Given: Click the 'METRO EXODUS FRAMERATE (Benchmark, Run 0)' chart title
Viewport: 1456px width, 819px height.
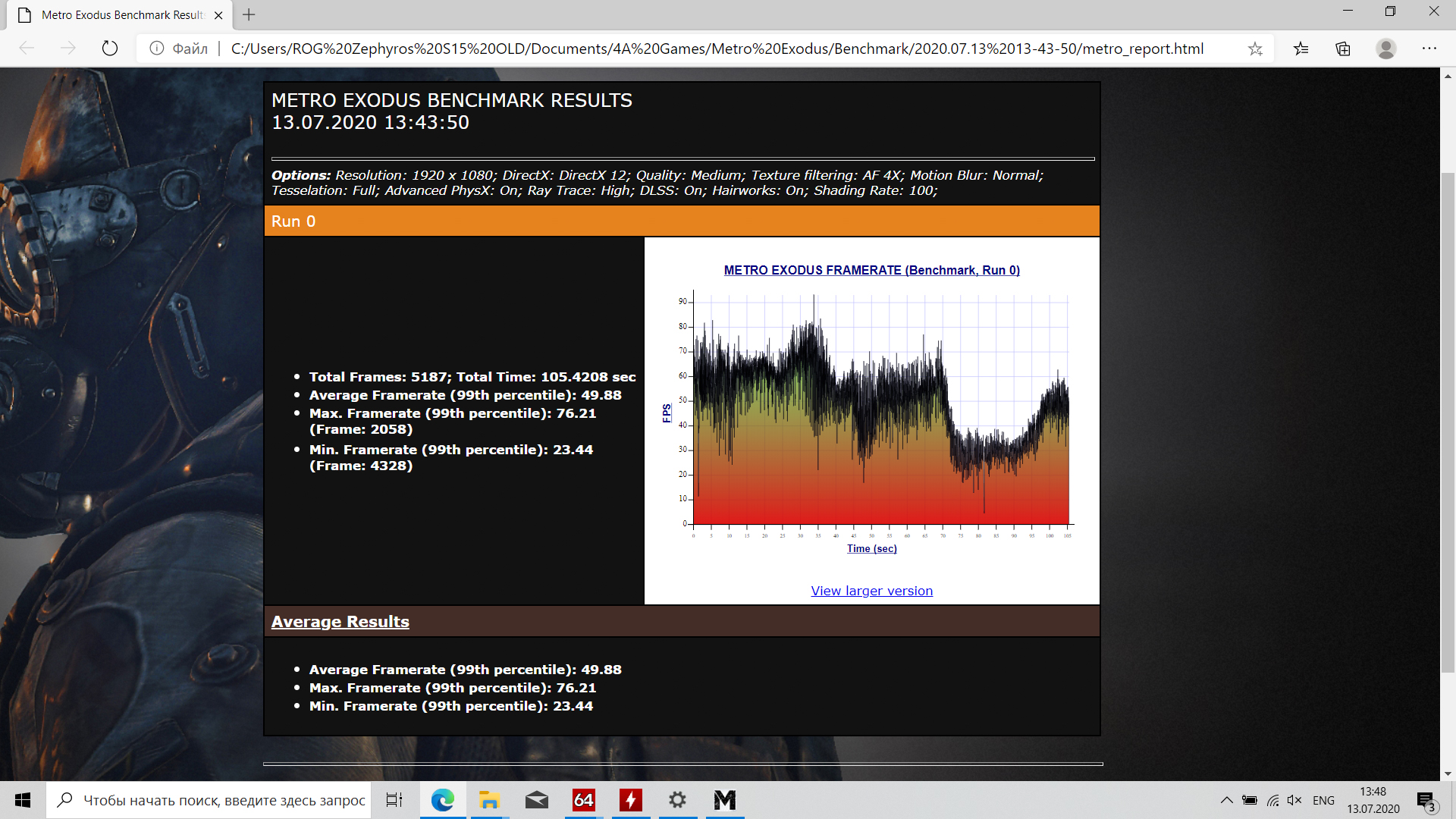Looking at the screenshot, I should click(x=872, y=270).
